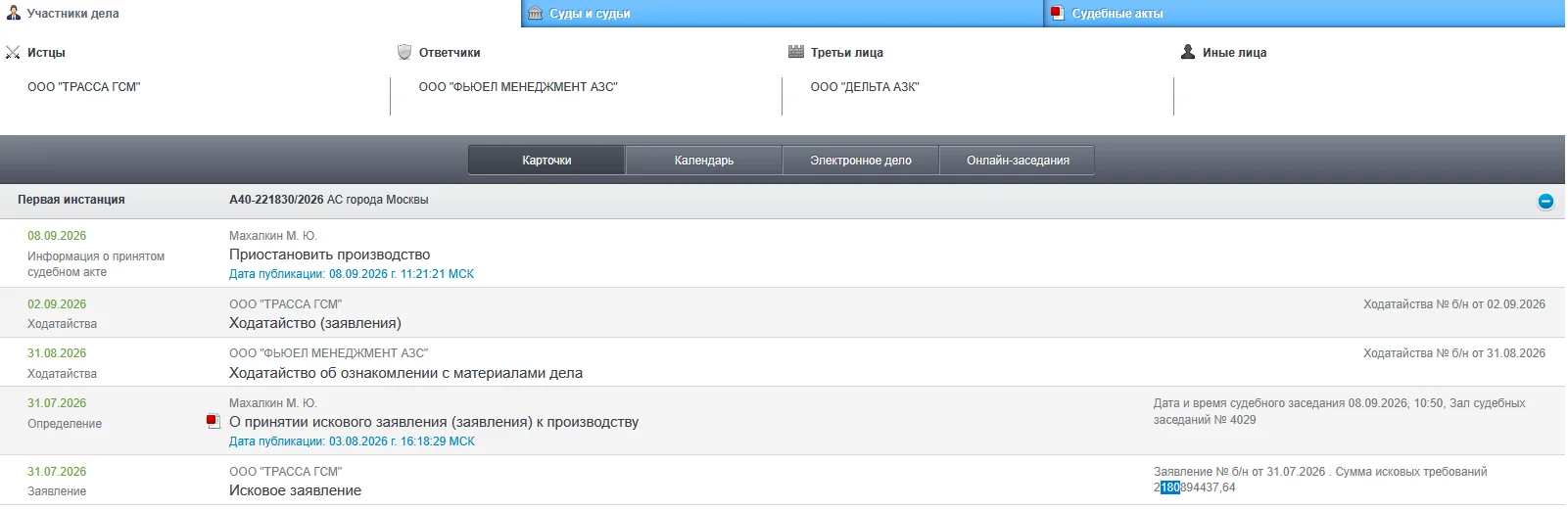1568x510 pixels.
Task: Click the castle icon next to Третьи лица
Action: point(796,52)
